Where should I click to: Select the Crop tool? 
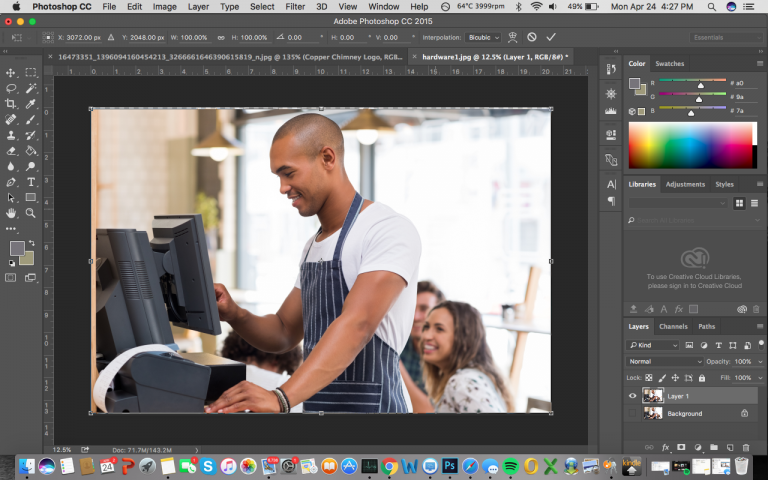click(11, 103)
